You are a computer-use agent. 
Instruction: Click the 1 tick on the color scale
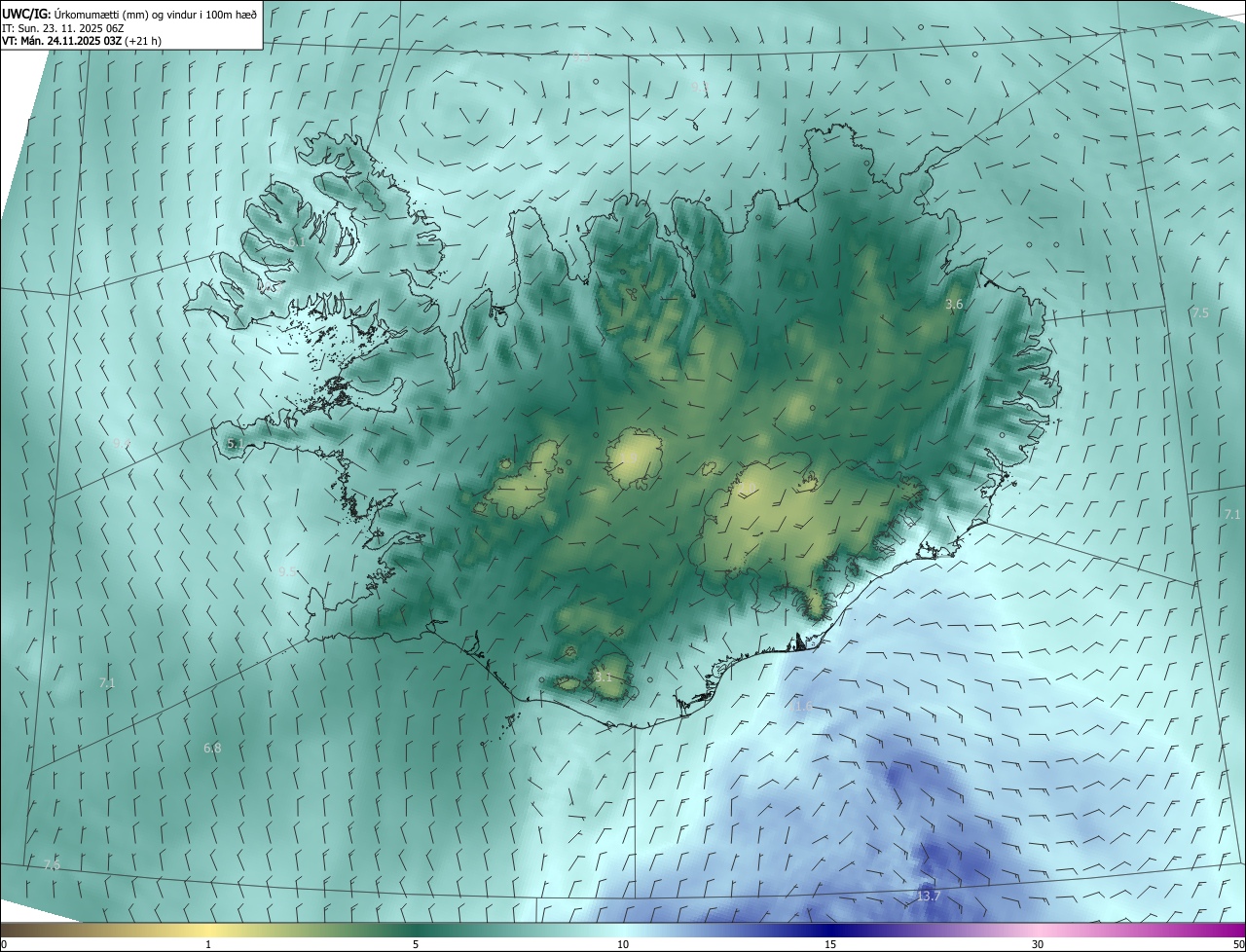(208, 944)
